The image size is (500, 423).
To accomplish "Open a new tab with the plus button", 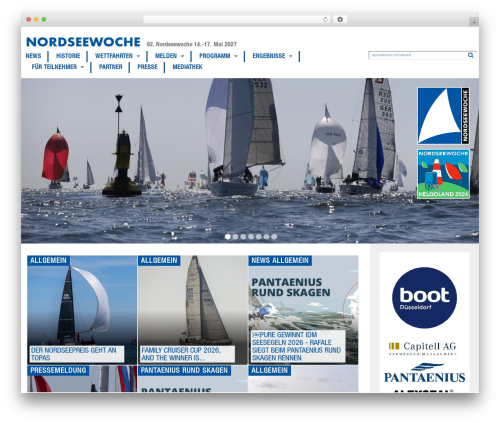I will [x=474, y=22].
